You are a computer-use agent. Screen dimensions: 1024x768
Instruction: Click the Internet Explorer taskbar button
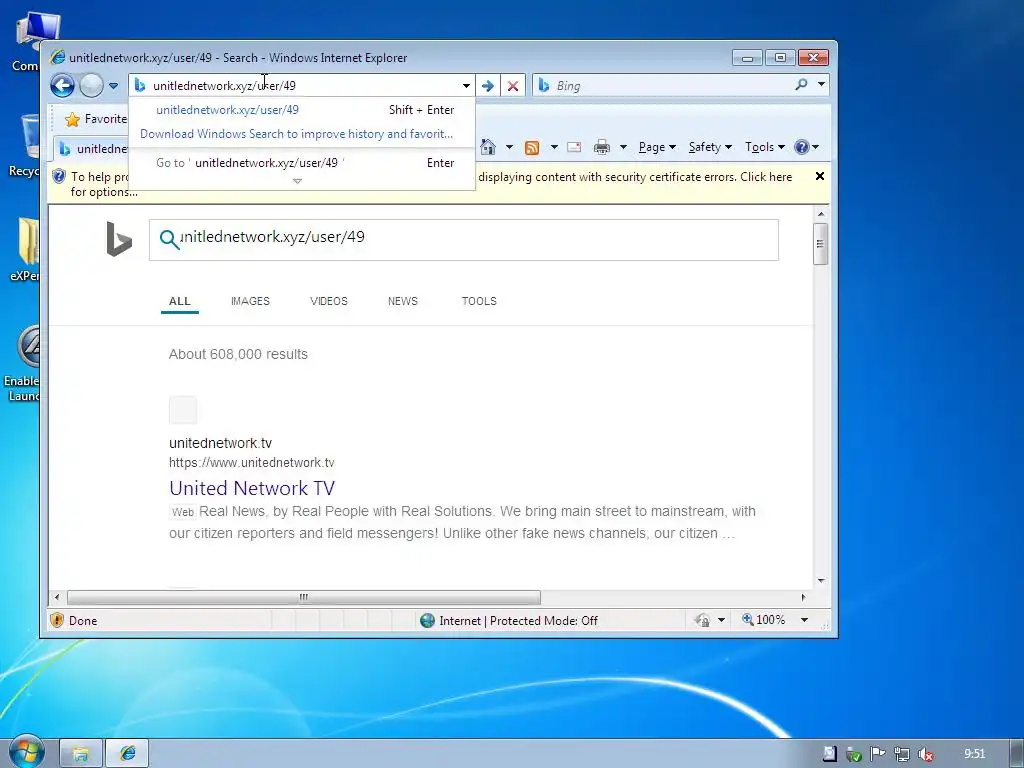pyautogui.click(x=127, y=754)
